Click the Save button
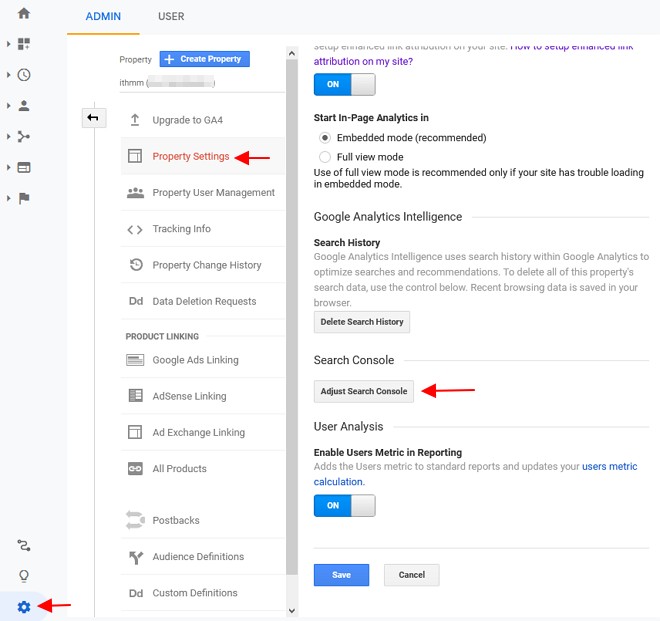Image resolution: width=660 pixels, height=621 pixels. pyautogui.click(x=341, y=575)
